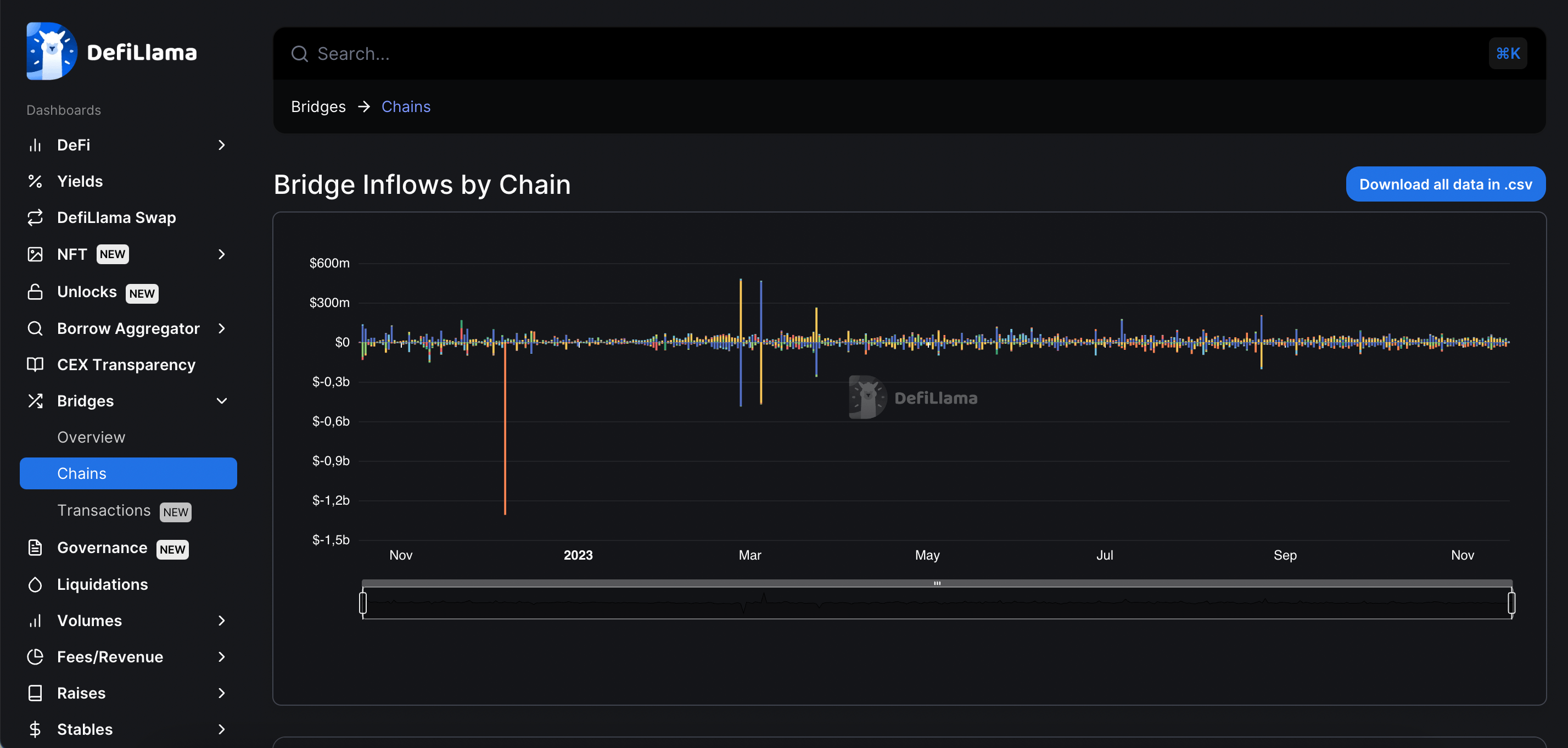The height and width of the screenshot is (748, 1568).
Task: Expand the NFT section arrow
Action: (222, 254)
